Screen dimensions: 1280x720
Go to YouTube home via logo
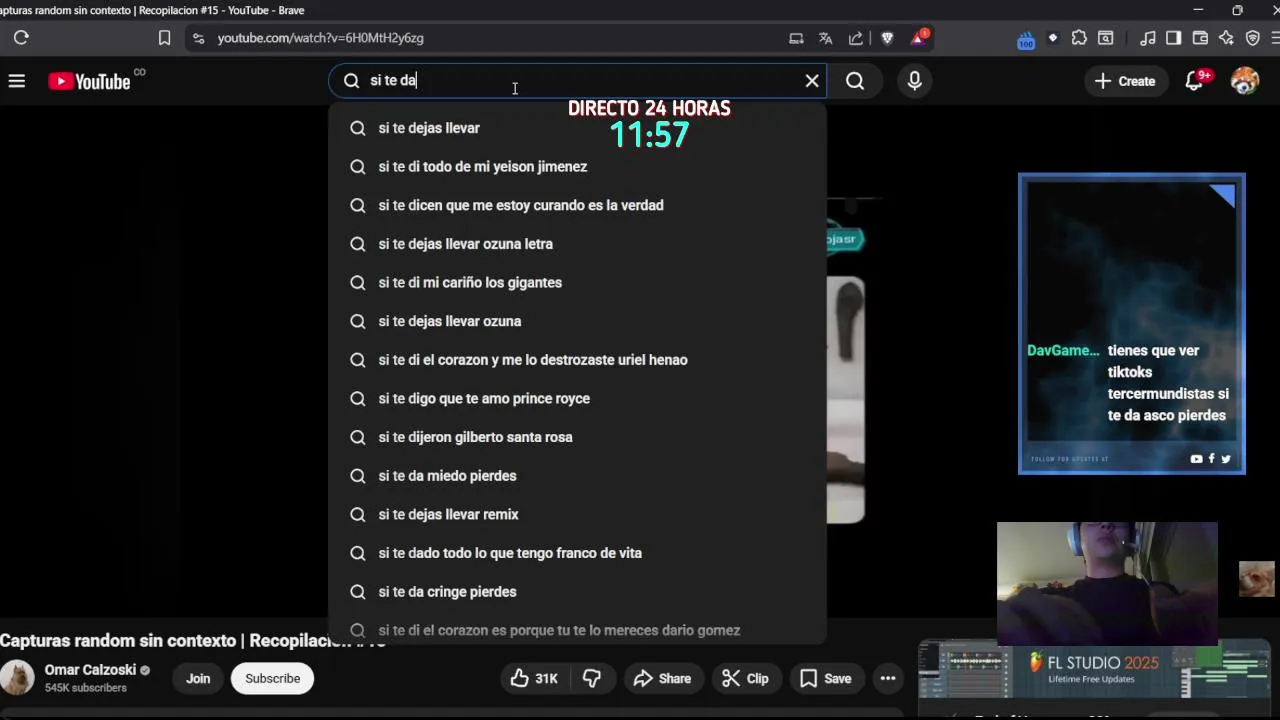pyautogui.click(x=90, y=81)
